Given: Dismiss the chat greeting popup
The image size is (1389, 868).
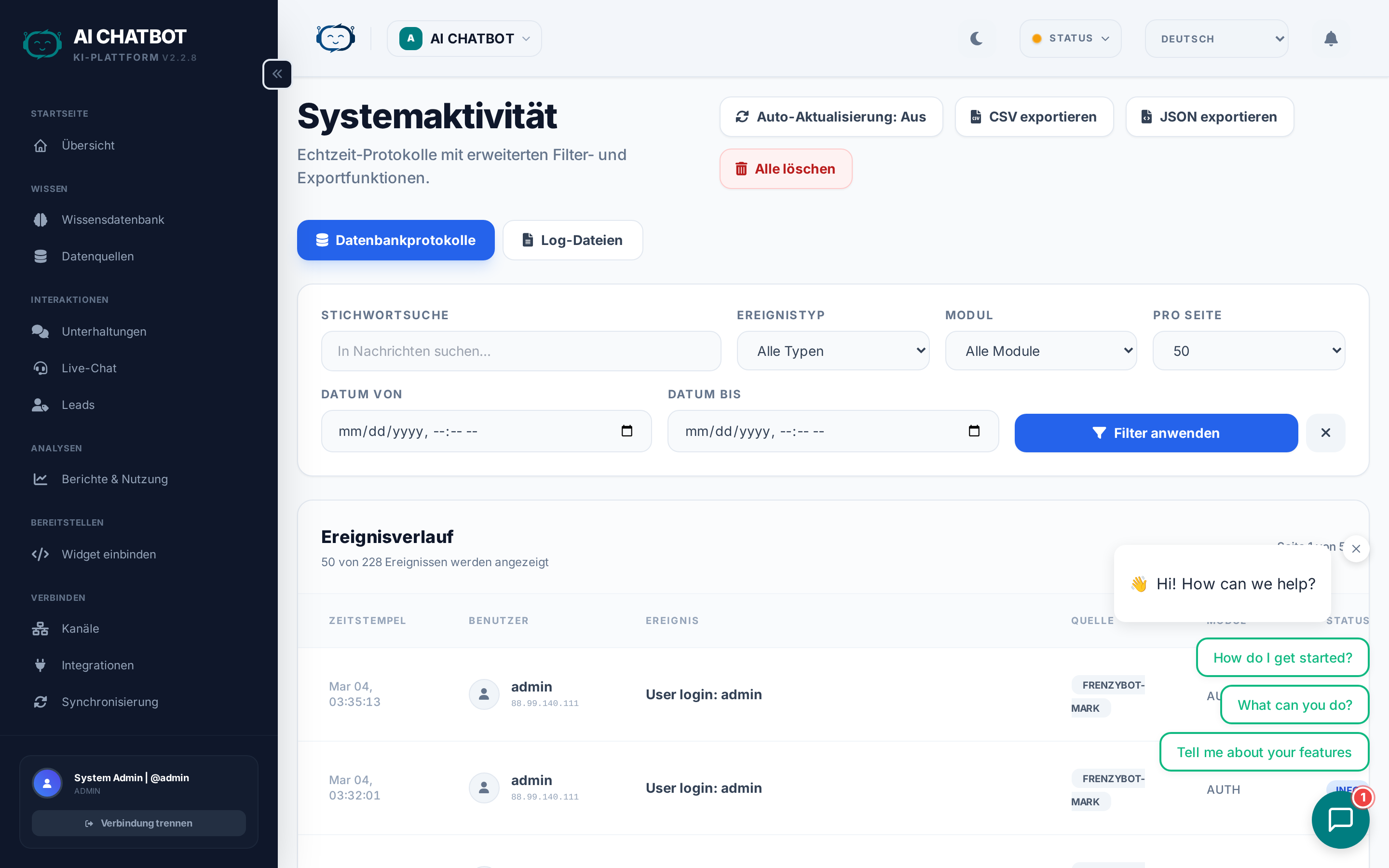Looking at the screenshot, I should coord(1356,549).
